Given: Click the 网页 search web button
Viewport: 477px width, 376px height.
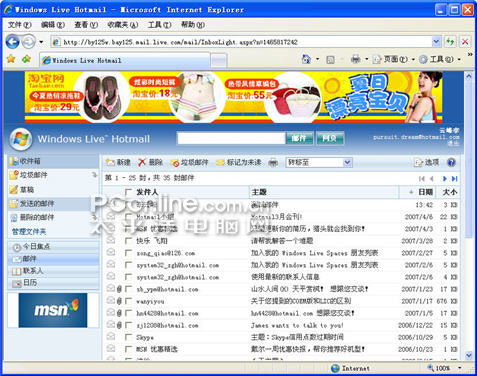Looking at the screenshot, I should point(330,138).
